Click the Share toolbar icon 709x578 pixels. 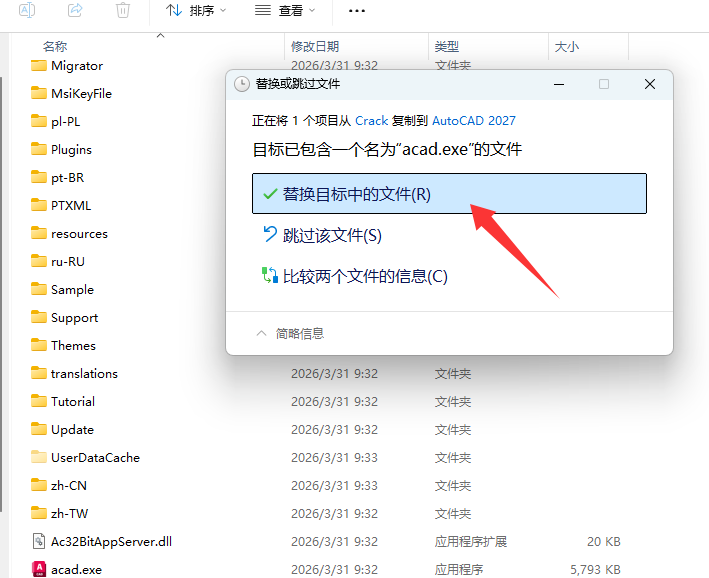coord(75,10)
